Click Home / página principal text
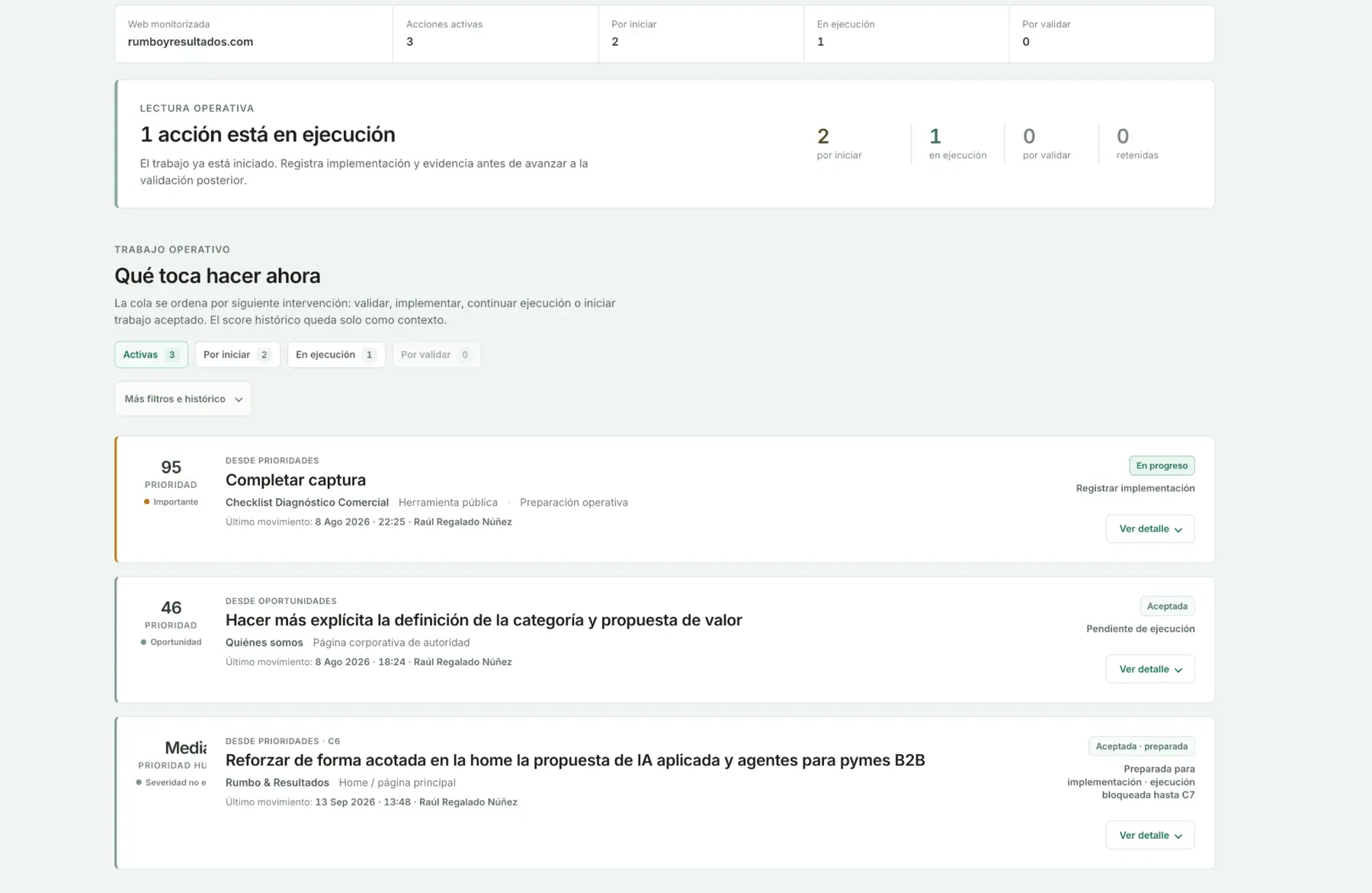The image size is (1372, 893). coord(397,782)
